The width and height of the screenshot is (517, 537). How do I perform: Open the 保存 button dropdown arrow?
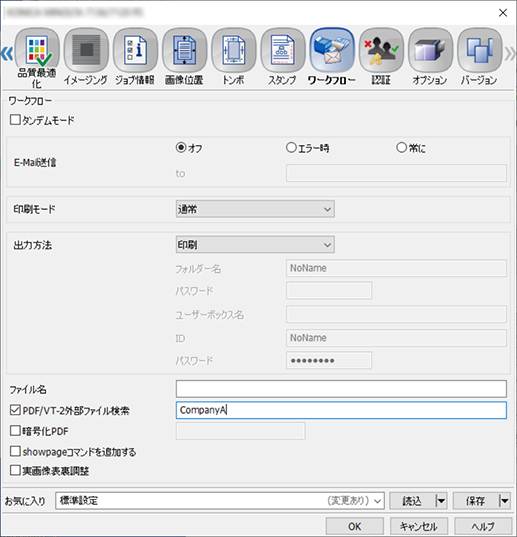pyautogui.click(x=504, y=501)
